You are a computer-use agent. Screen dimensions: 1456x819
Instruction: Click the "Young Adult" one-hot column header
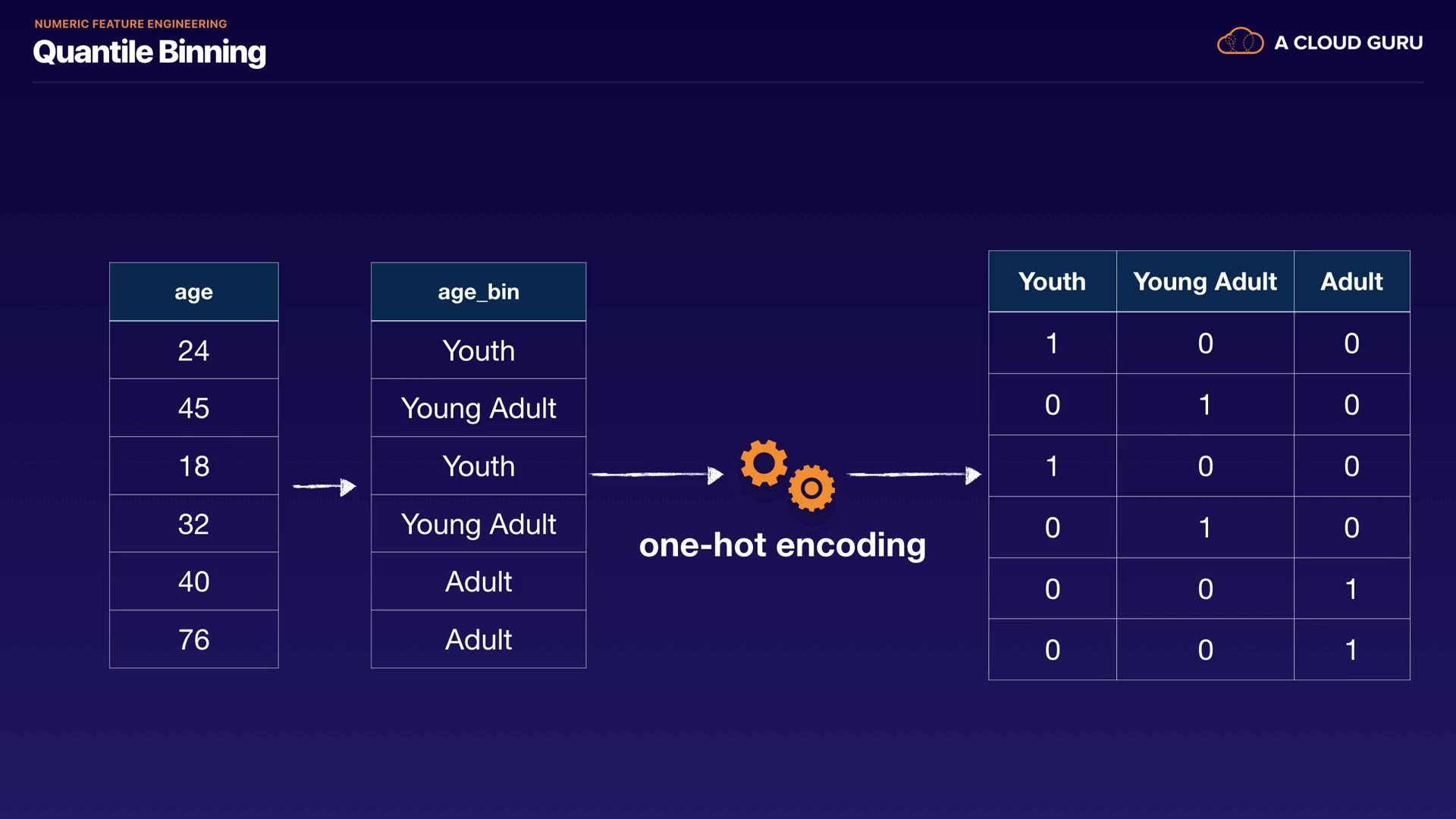(1205, 281)
